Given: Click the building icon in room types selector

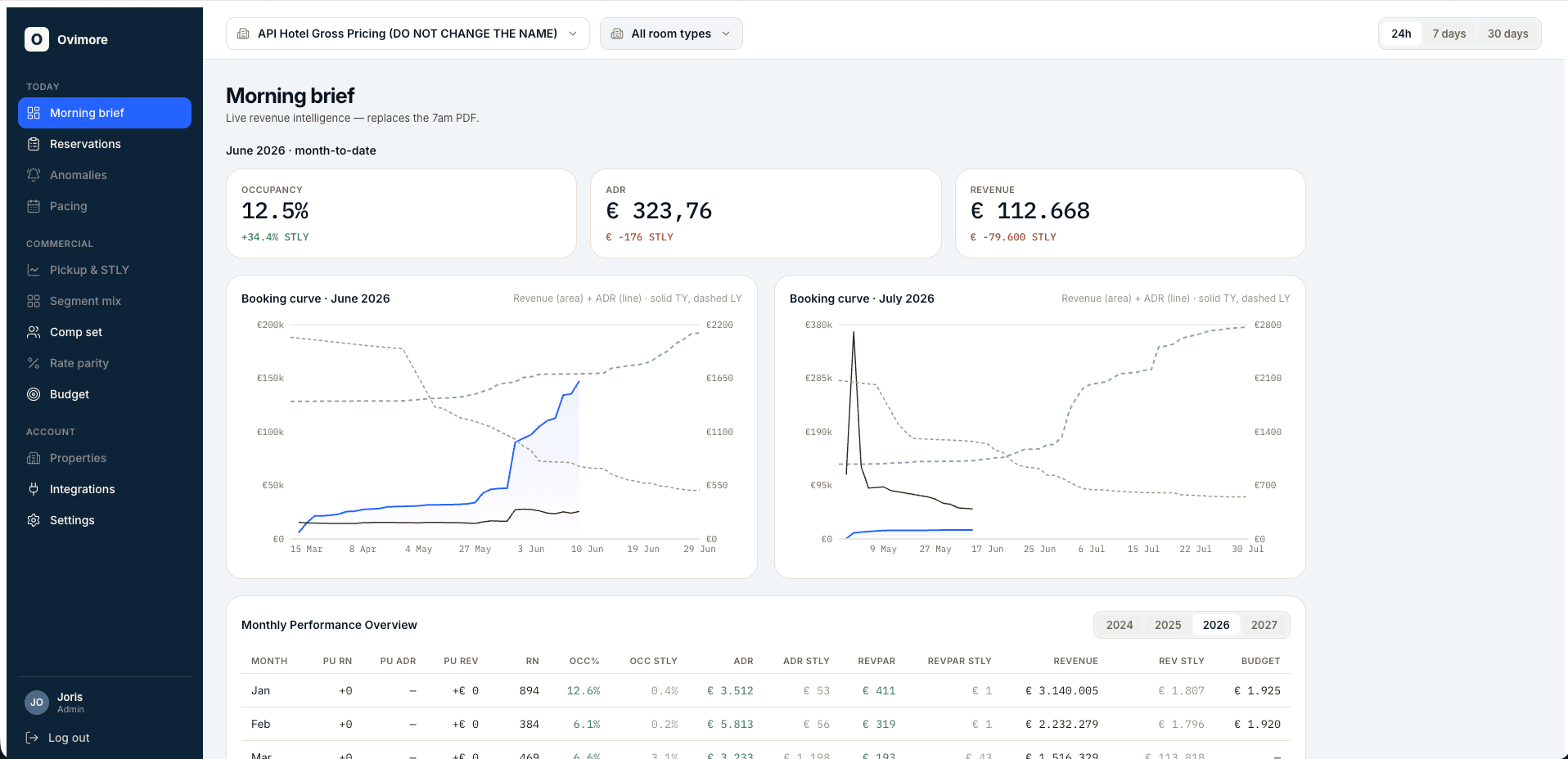Looking at the screenshot, I should tap(617, 34).
